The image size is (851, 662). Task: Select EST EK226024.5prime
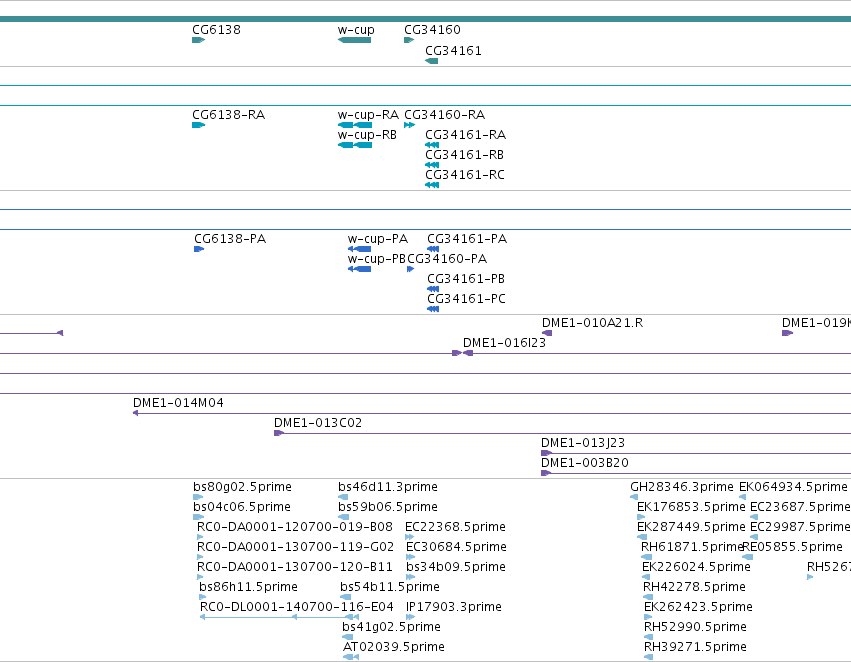pos(696,567)
